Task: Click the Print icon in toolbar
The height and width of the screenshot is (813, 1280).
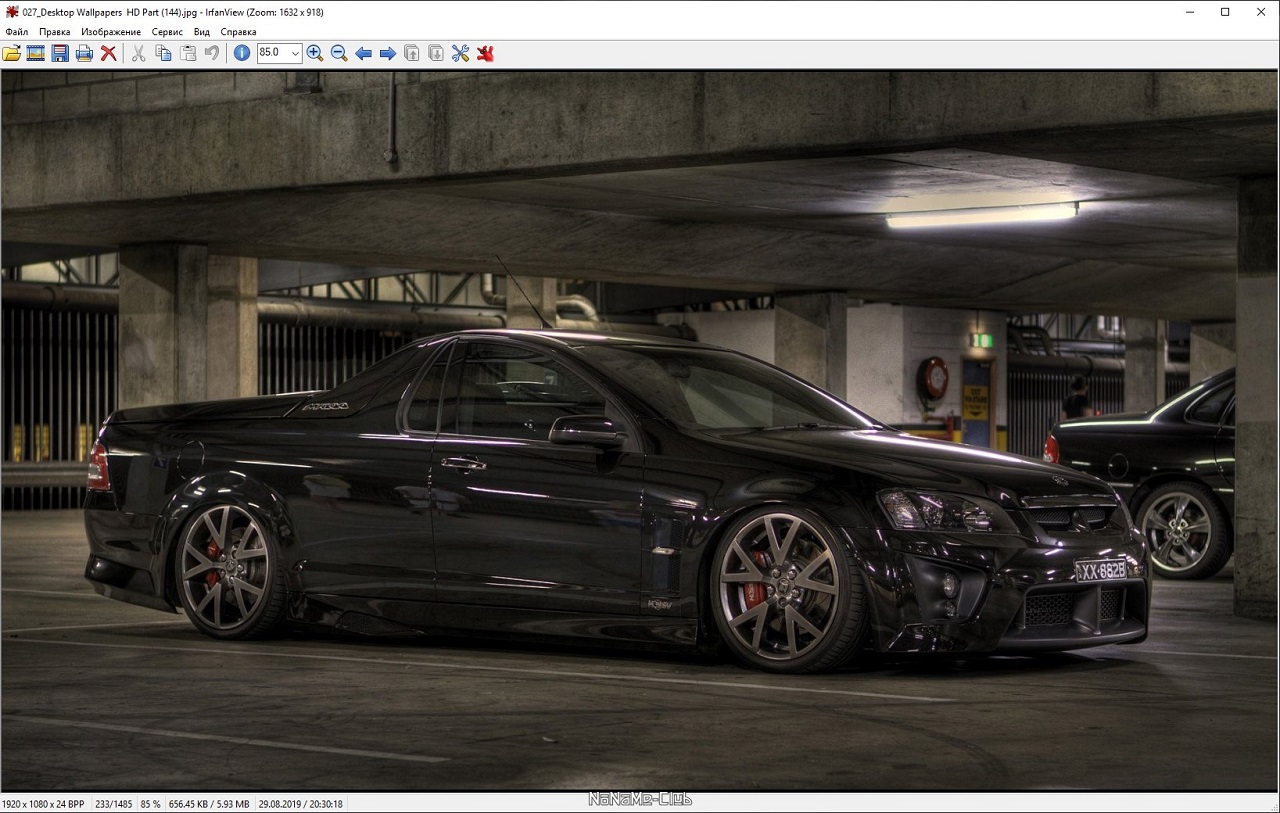Action: click(x=84, y=54)
